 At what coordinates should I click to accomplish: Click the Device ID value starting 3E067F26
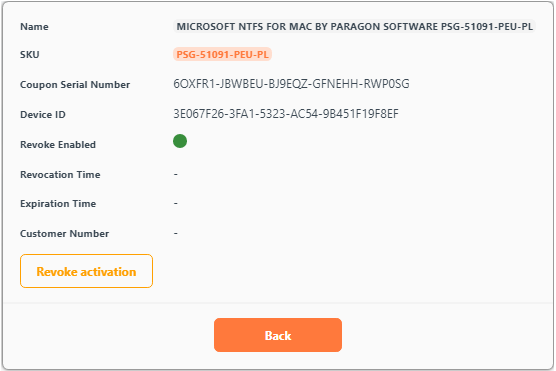click(286, 114)
